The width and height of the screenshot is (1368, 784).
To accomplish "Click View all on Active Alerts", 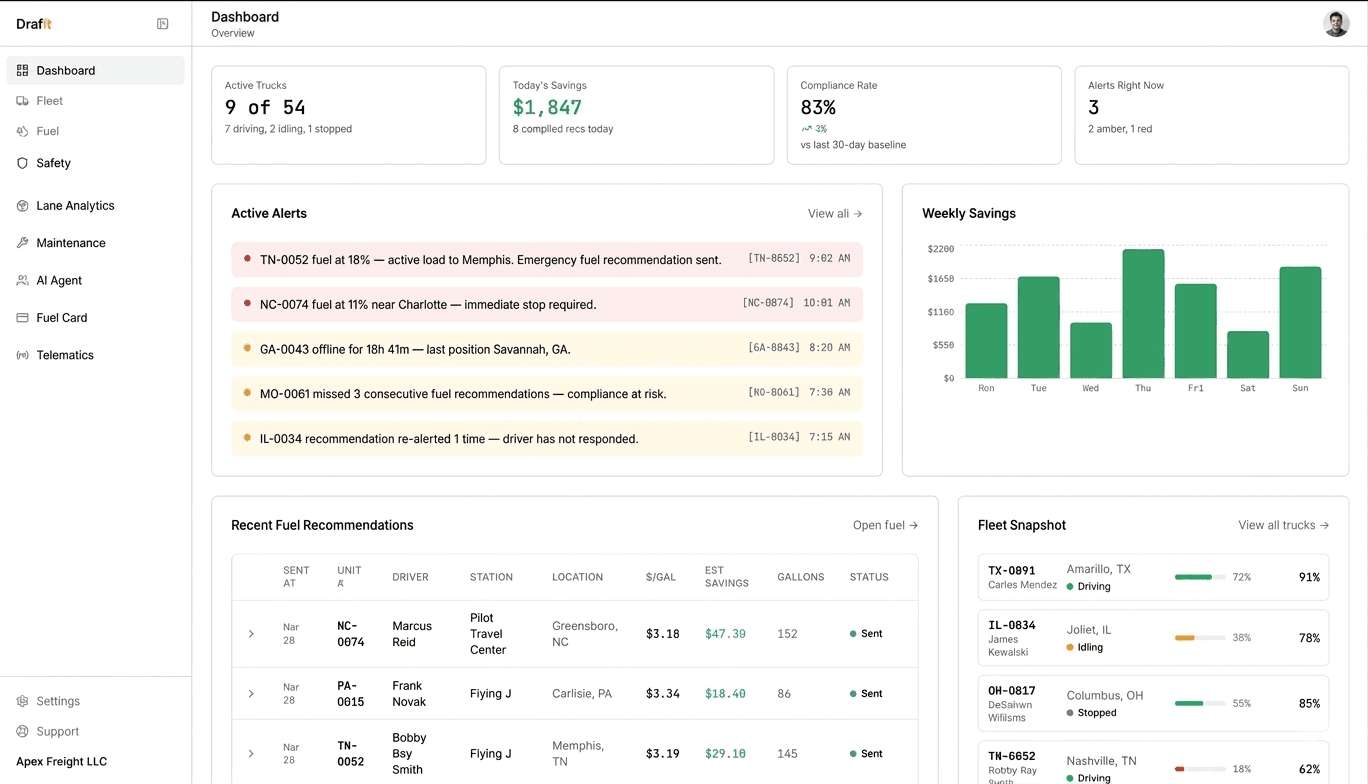I will tap(834, 213).
